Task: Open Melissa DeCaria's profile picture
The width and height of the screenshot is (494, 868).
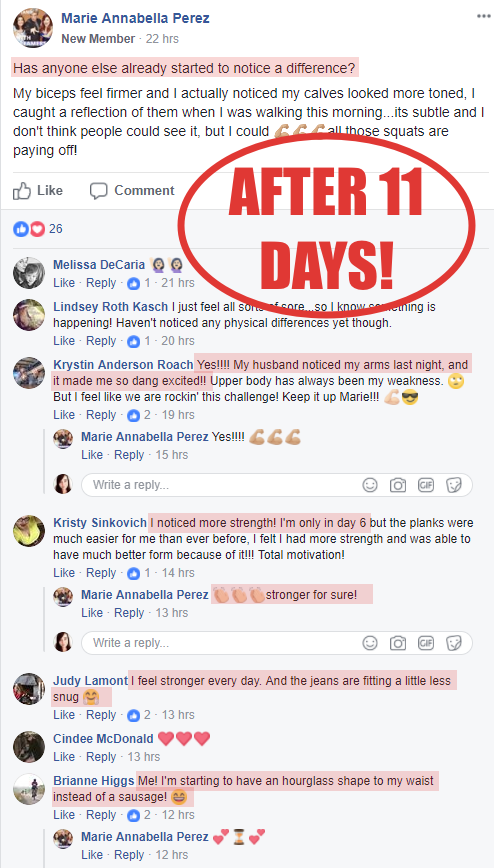Action: click(29, 273)
